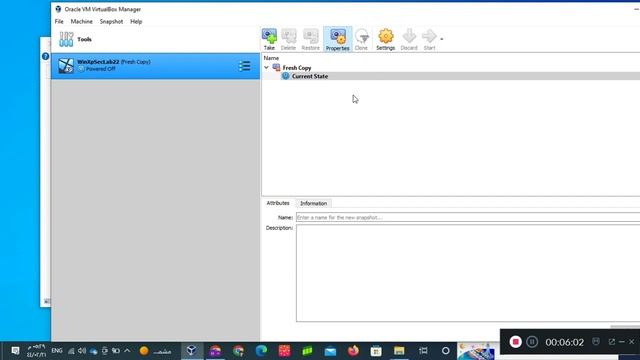Click the Name column header
This screenshot has height=360, width=640.
[x=271, y=58]
